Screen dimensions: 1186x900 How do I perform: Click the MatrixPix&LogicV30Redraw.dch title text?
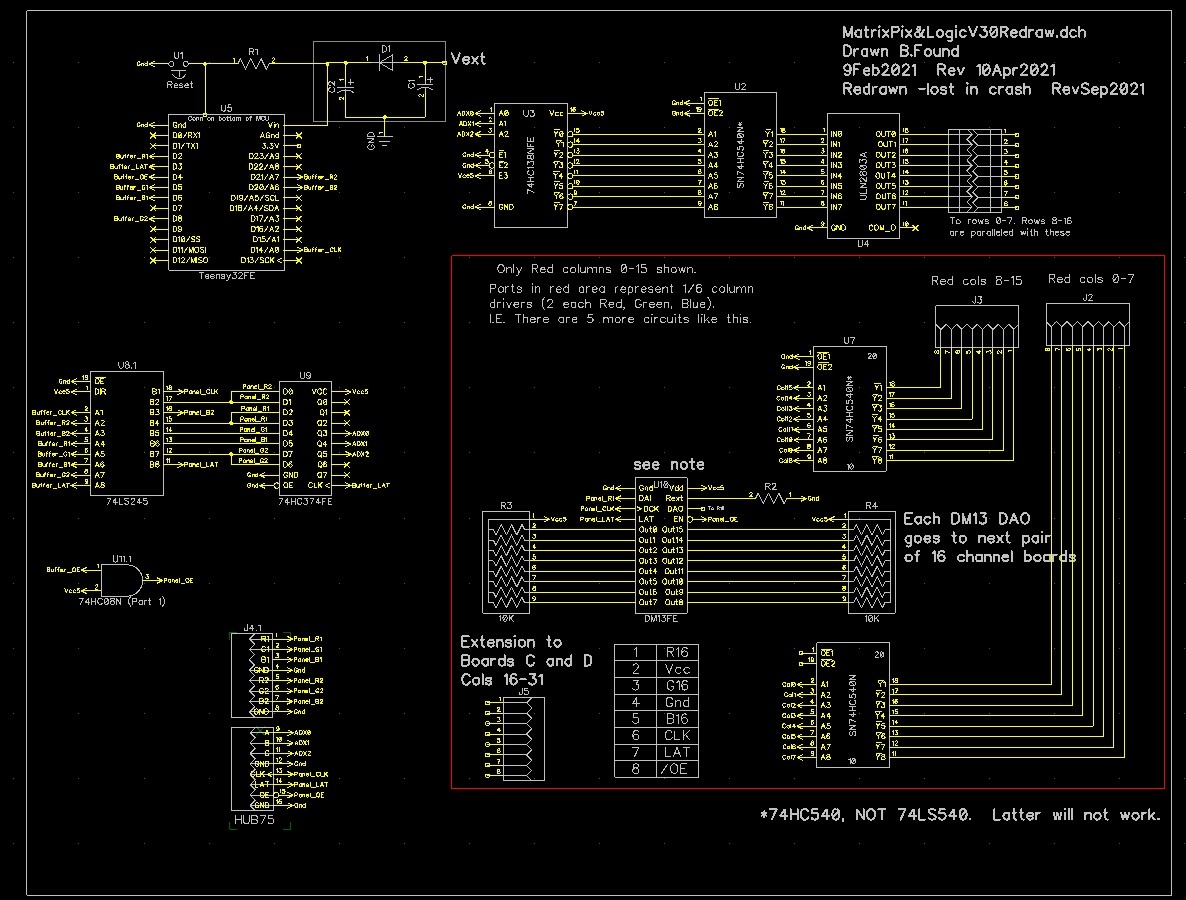[964, 32]
